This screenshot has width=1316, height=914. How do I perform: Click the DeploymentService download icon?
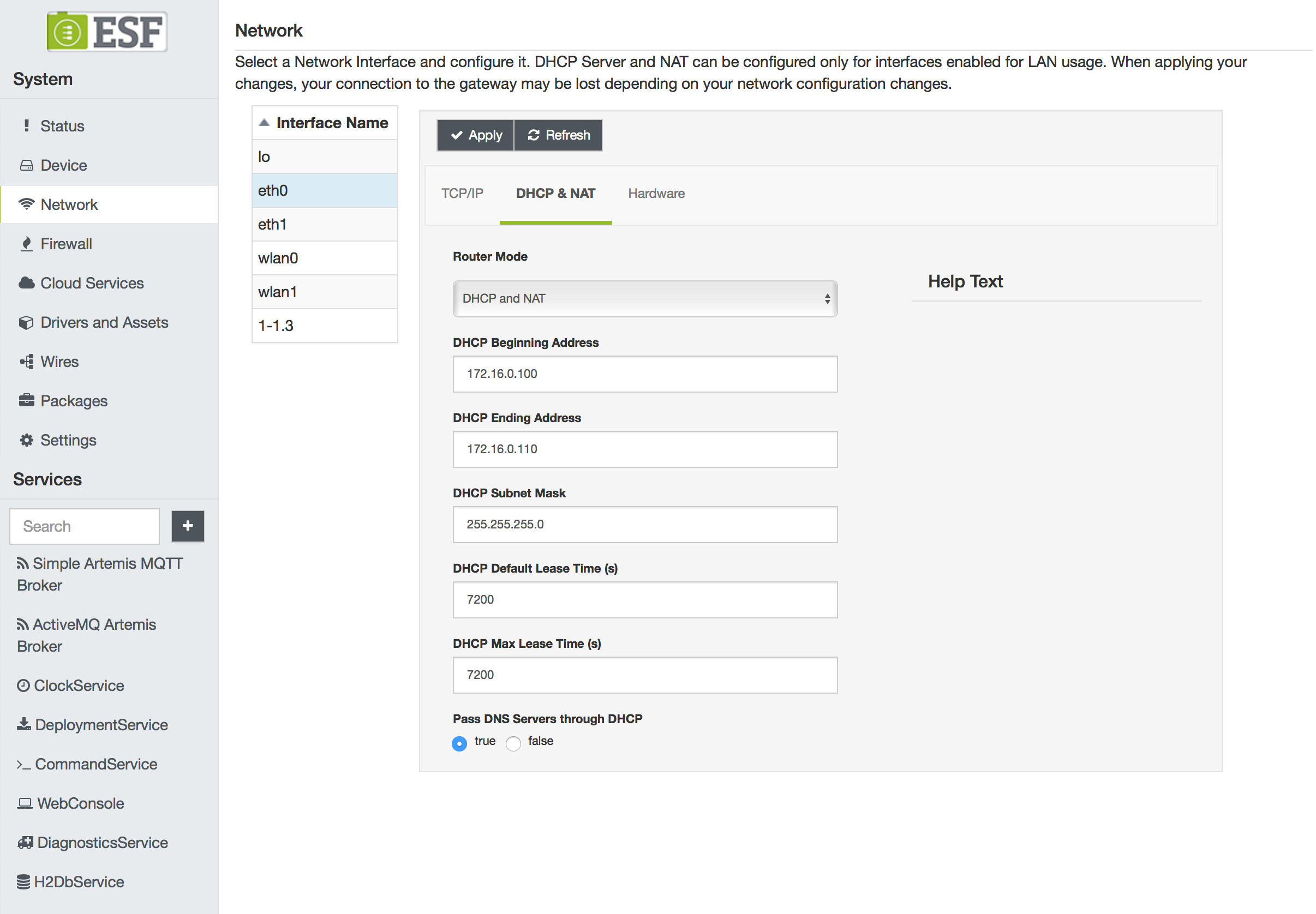[x=24, y=724]
